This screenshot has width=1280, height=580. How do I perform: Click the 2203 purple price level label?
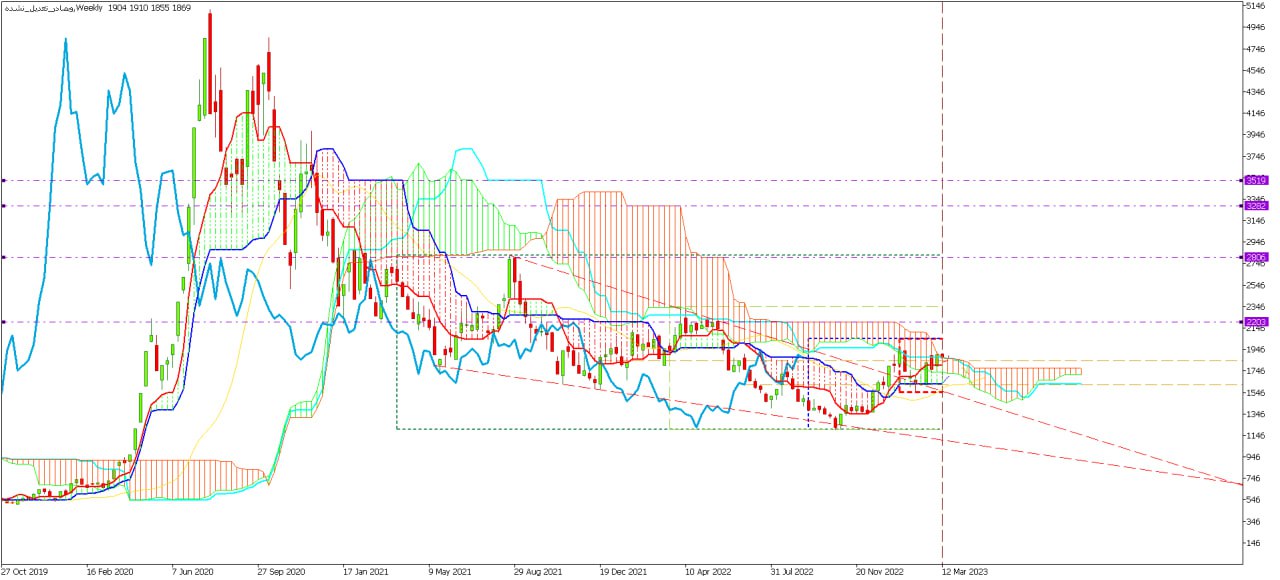point(1256,322)
